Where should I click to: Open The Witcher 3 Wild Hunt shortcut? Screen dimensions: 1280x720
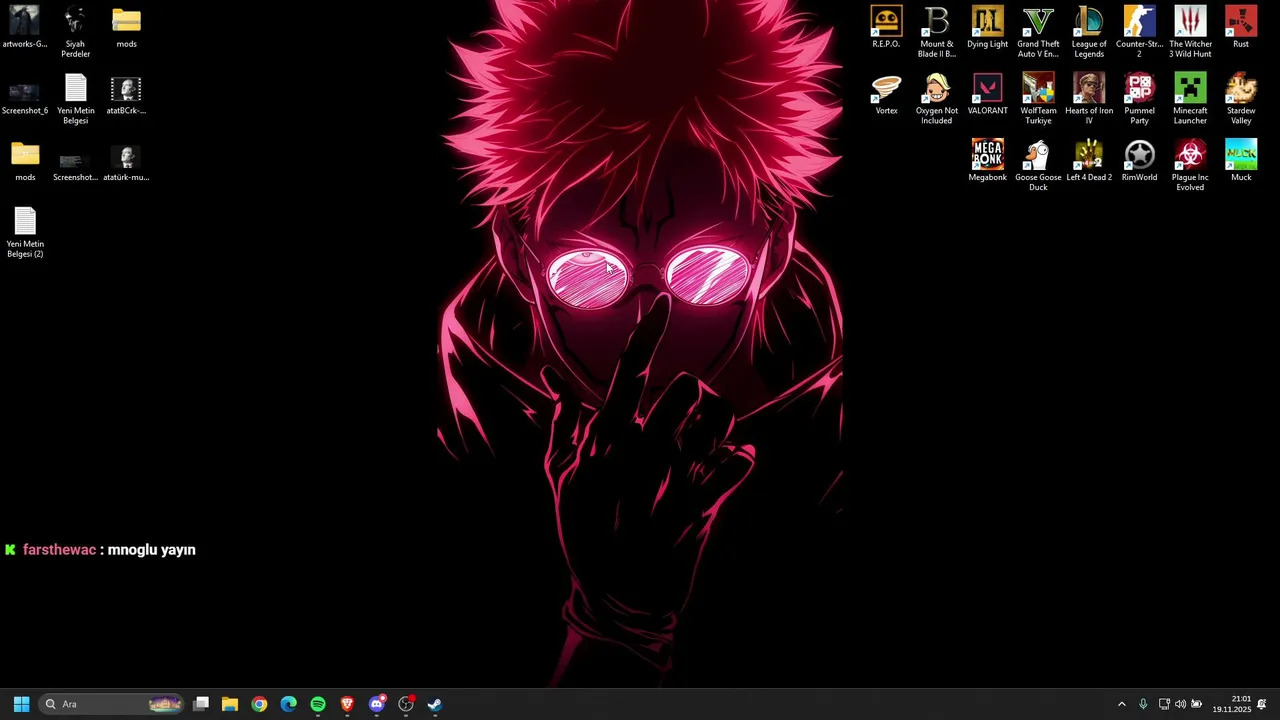pyautogui.click(x=1190, y=32)
